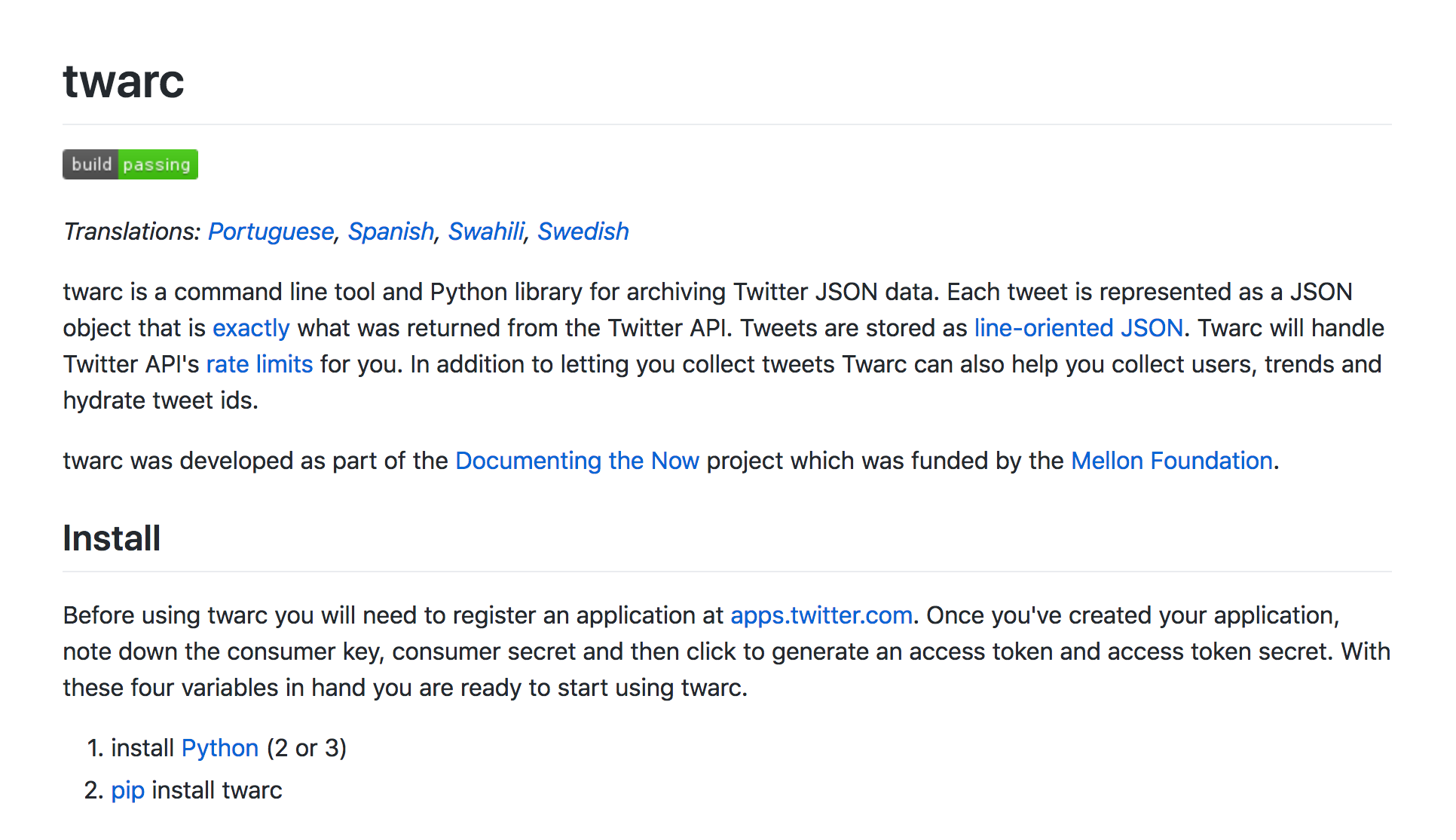This screenshot has height=840, width=1456.
Task: Click the gray 'build' part of badge
Action: pyautogui.click(x=90, y=164)
